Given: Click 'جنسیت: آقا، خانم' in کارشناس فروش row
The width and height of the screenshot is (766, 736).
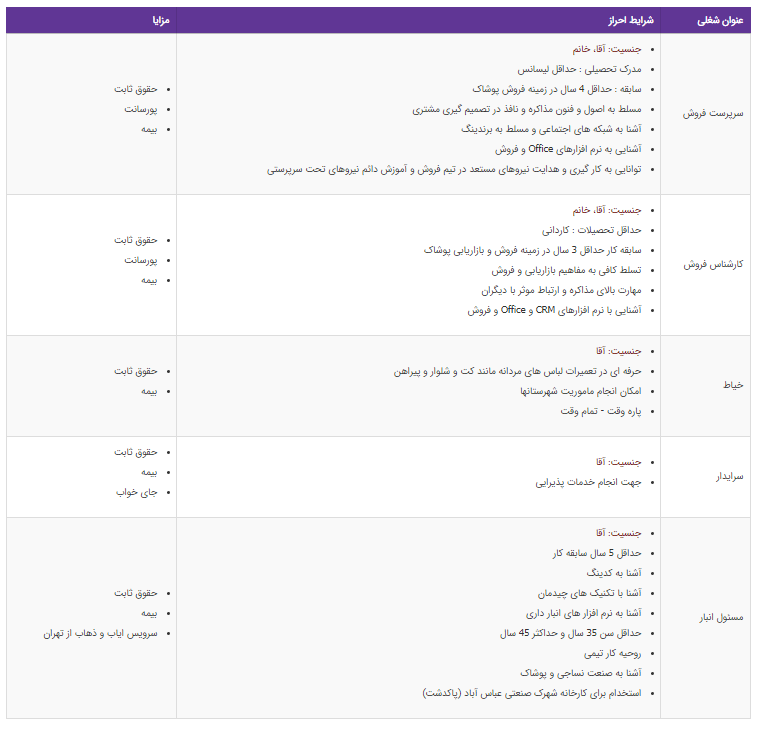Looking at the screenshot, I should [607, 210].
